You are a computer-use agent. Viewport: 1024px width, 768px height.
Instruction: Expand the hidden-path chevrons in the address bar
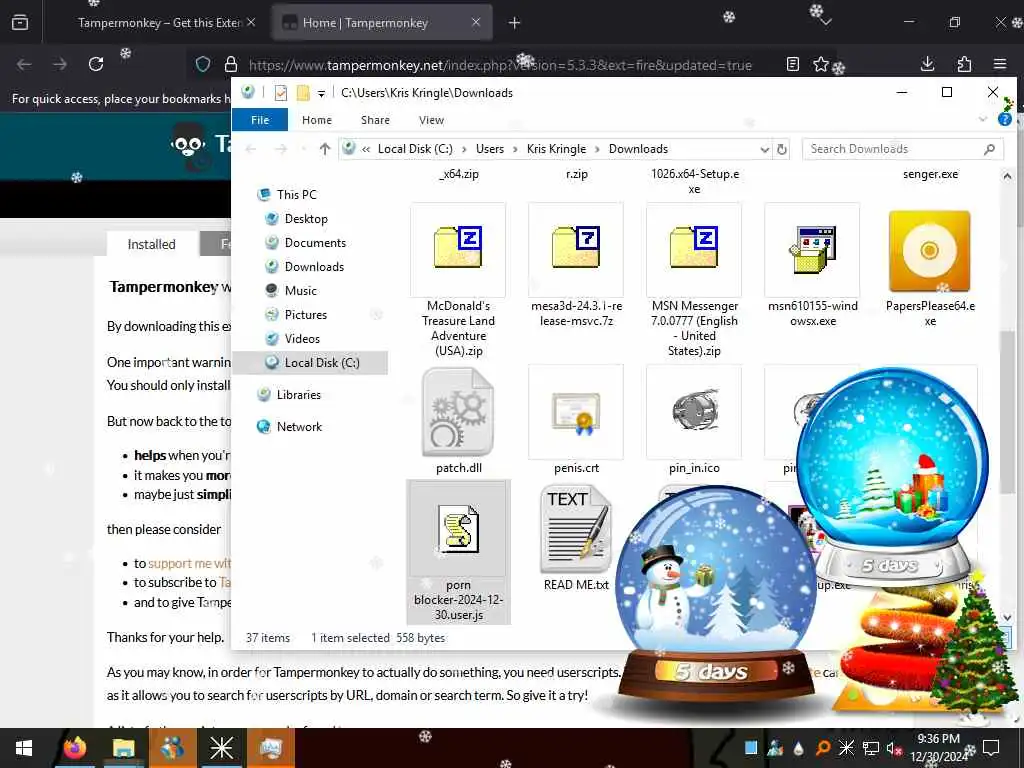pyautogui.click(x=366, y=150)
